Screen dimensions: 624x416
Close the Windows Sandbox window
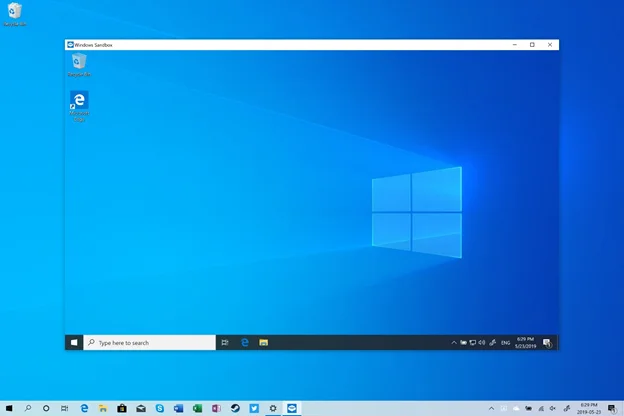tap(550, 45)
